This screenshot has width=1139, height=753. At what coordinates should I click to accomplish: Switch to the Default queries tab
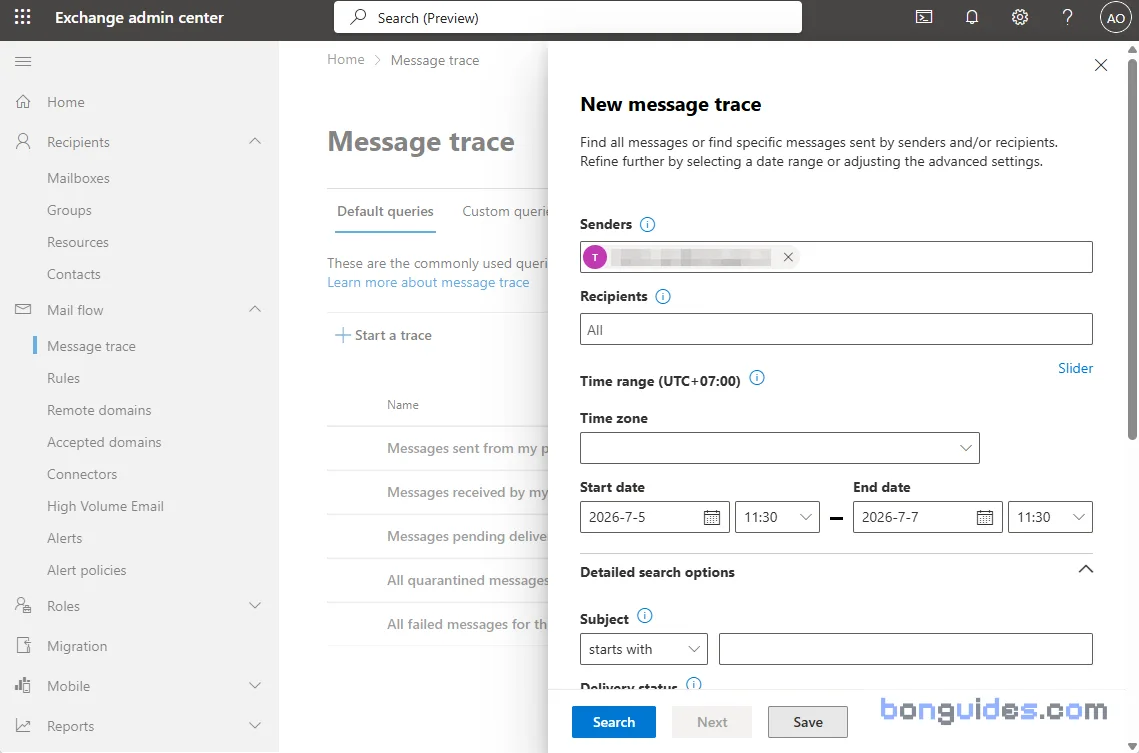click(x=385, y=211)
